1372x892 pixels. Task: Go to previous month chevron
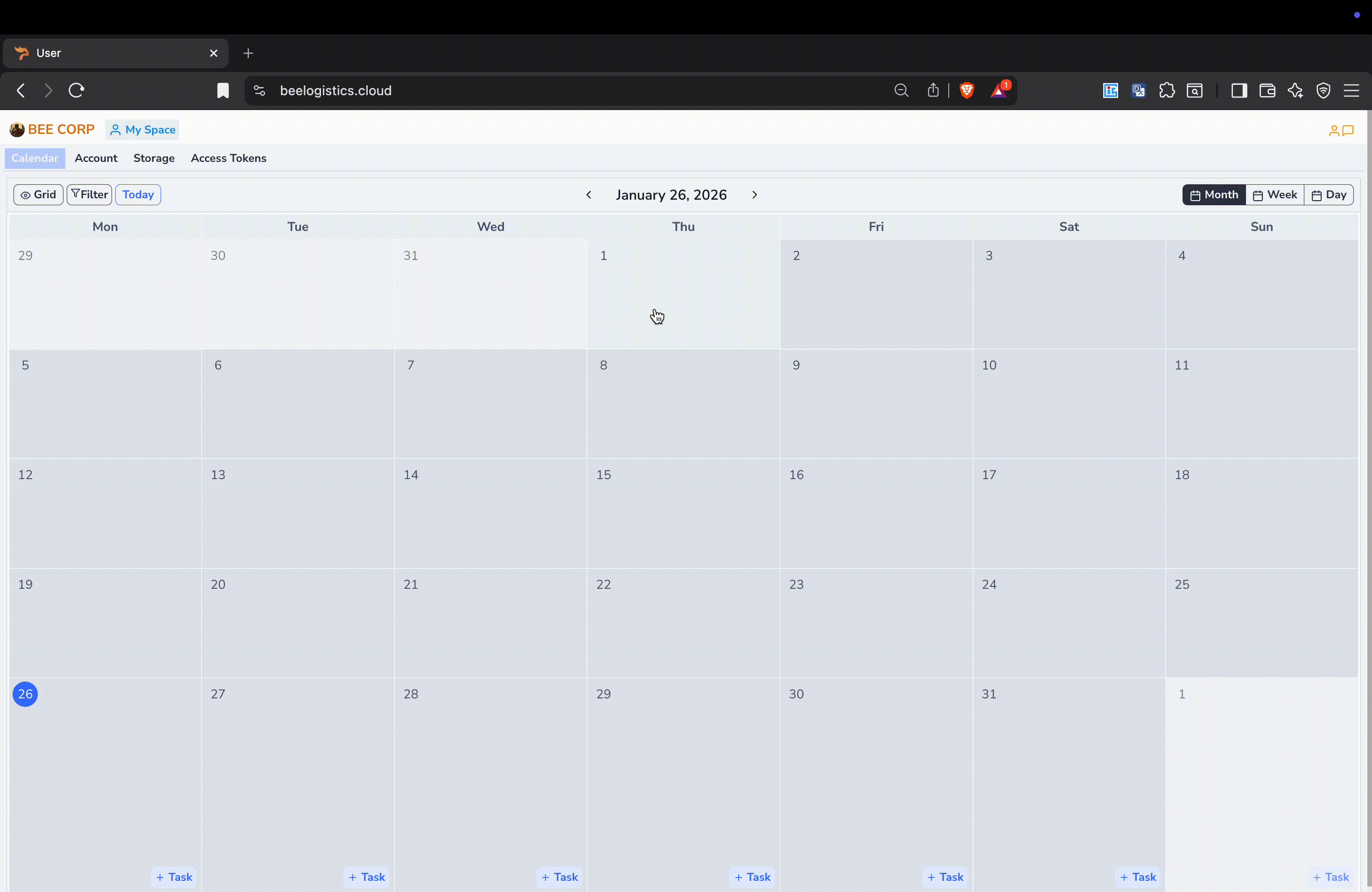(x=588, y=195)
